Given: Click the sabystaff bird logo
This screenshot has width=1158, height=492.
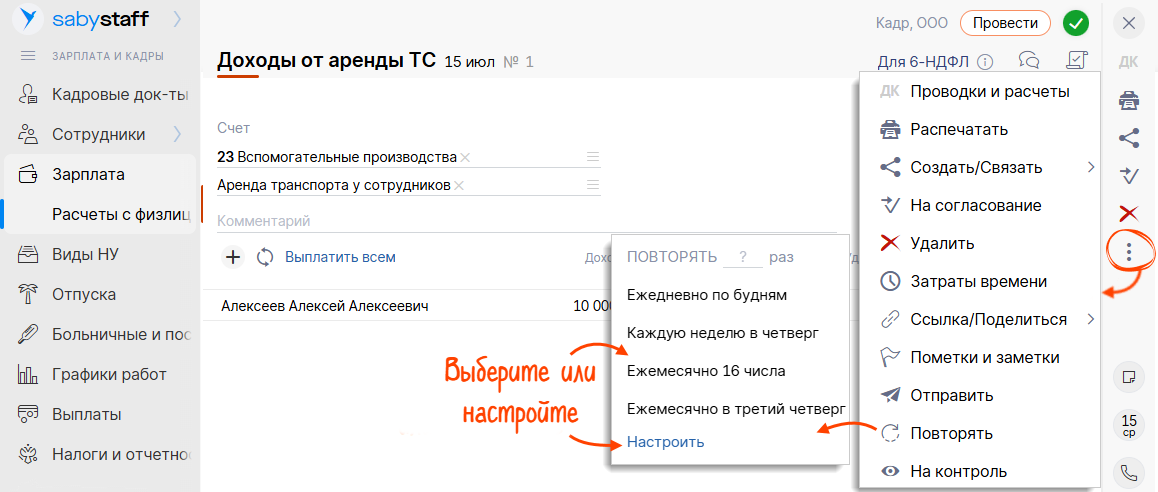Looking at the screenshot, I should pyautogui.click(x=29, y=20).
